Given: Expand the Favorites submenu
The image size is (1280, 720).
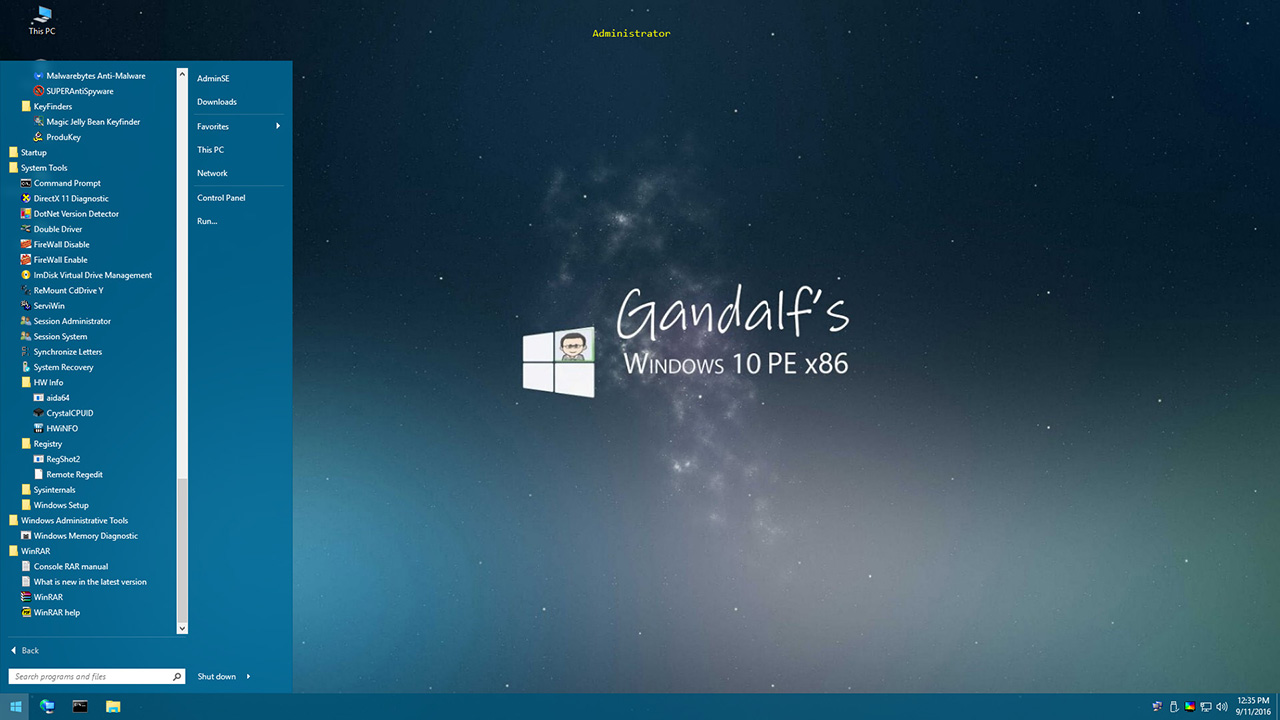Looking at the screenshot, I should [x=238, y=126].
